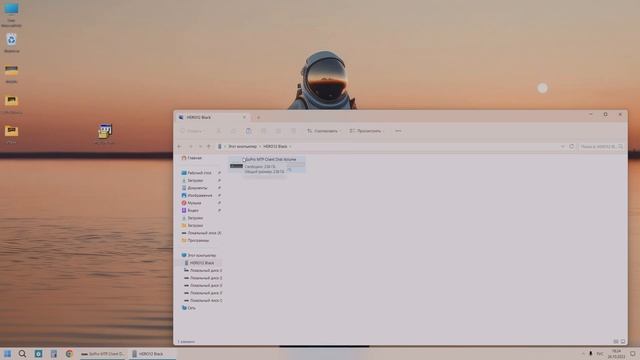Click the Cut scissors icon in toolbar

coord(219,131)
